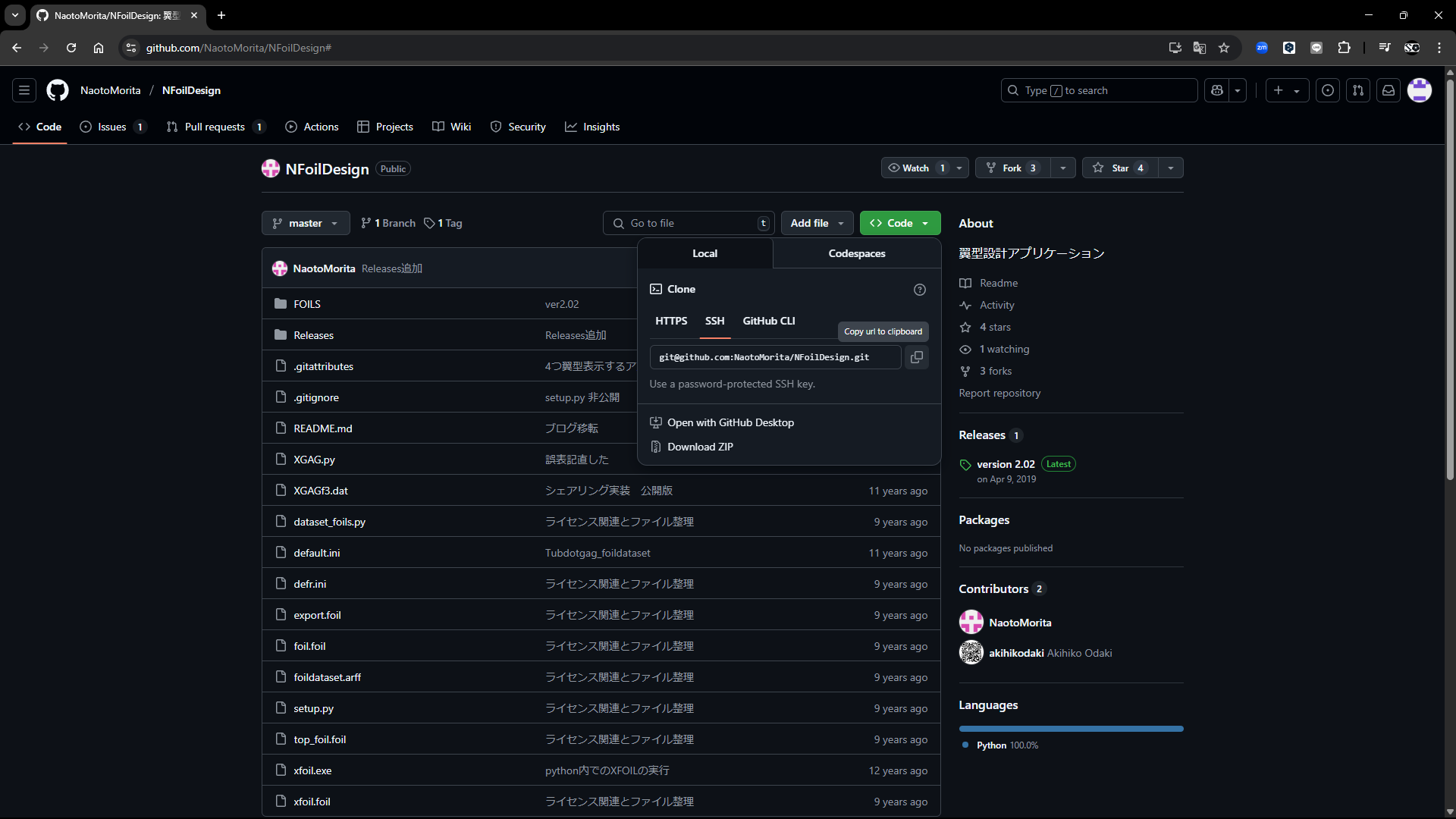The image size is (1456, 819).
Task: Click the page vertical scrollbar
Action: point(1450,279)
